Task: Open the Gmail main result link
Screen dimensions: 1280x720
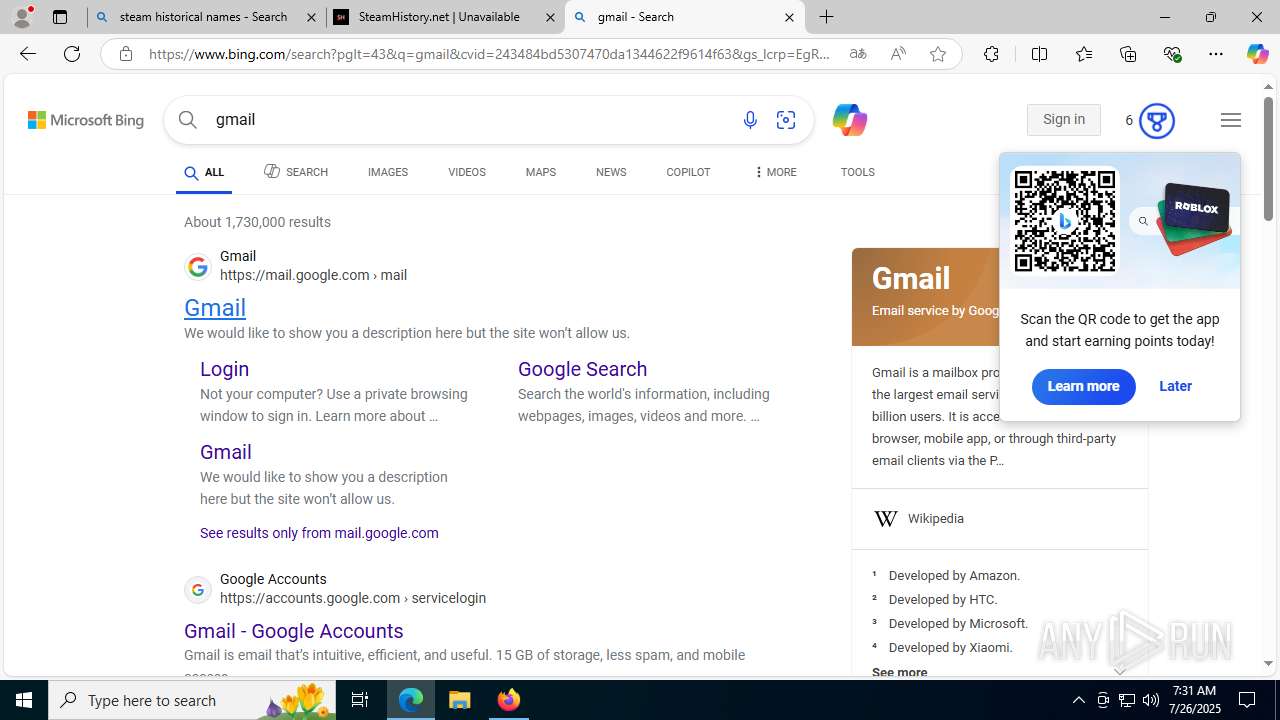Action: point(215,308)
